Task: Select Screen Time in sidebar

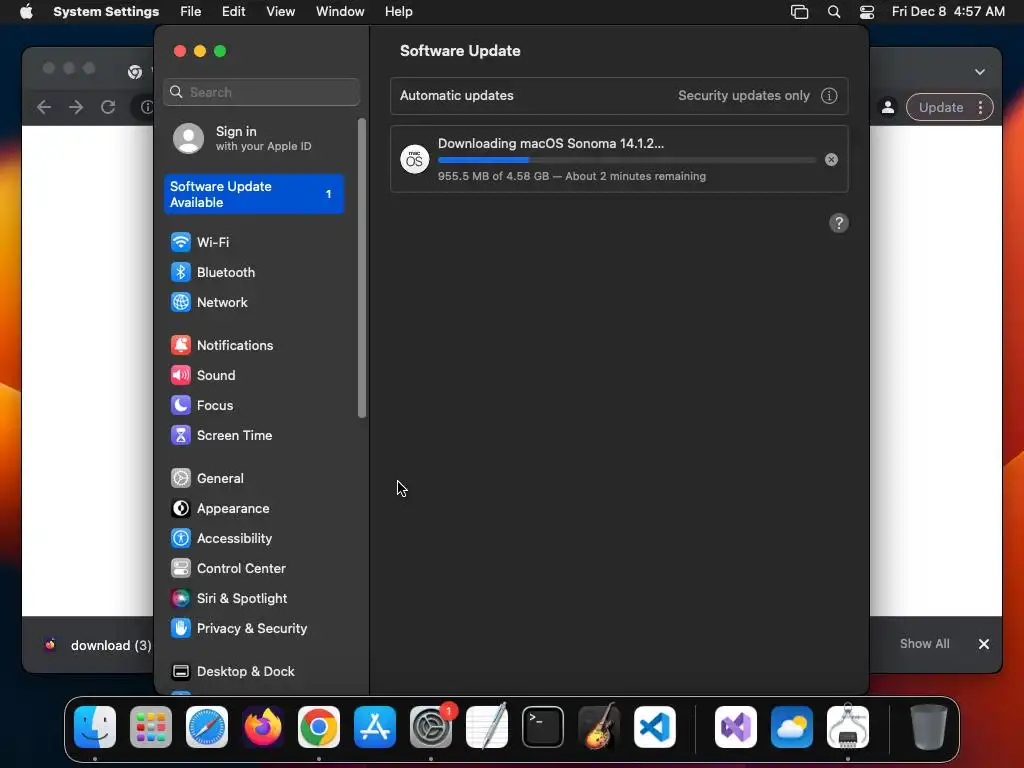Action: 253,436
